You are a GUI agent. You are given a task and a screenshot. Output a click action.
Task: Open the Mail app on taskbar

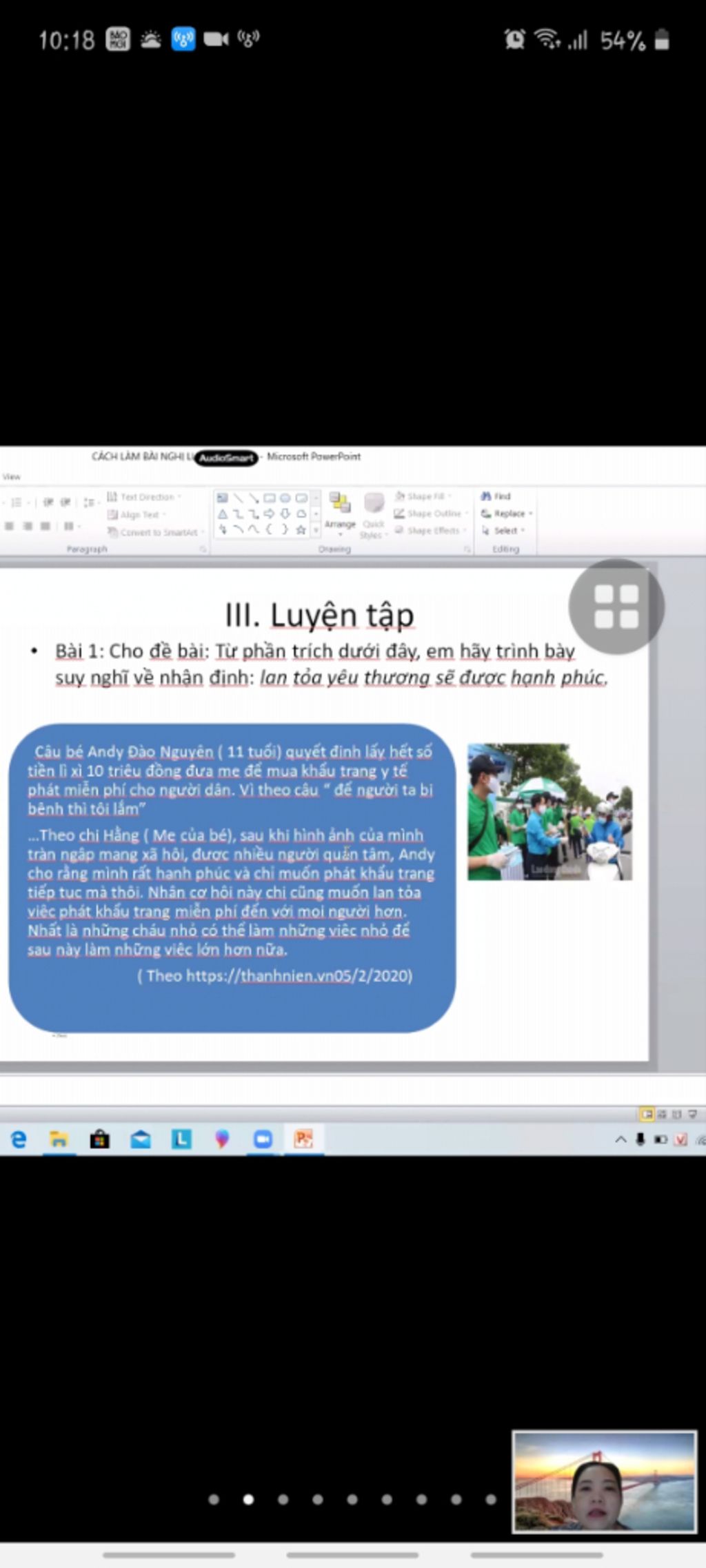click(x=141, y=1140)
